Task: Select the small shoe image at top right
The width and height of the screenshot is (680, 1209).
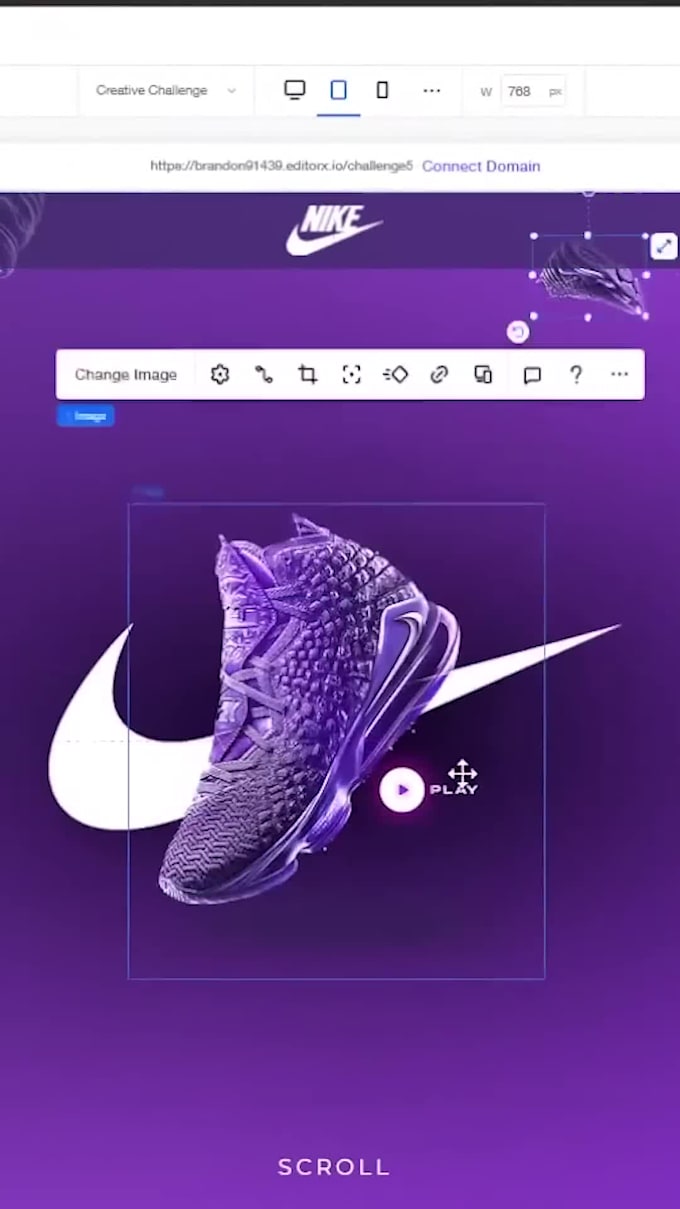Action: (x=589, y=277)
